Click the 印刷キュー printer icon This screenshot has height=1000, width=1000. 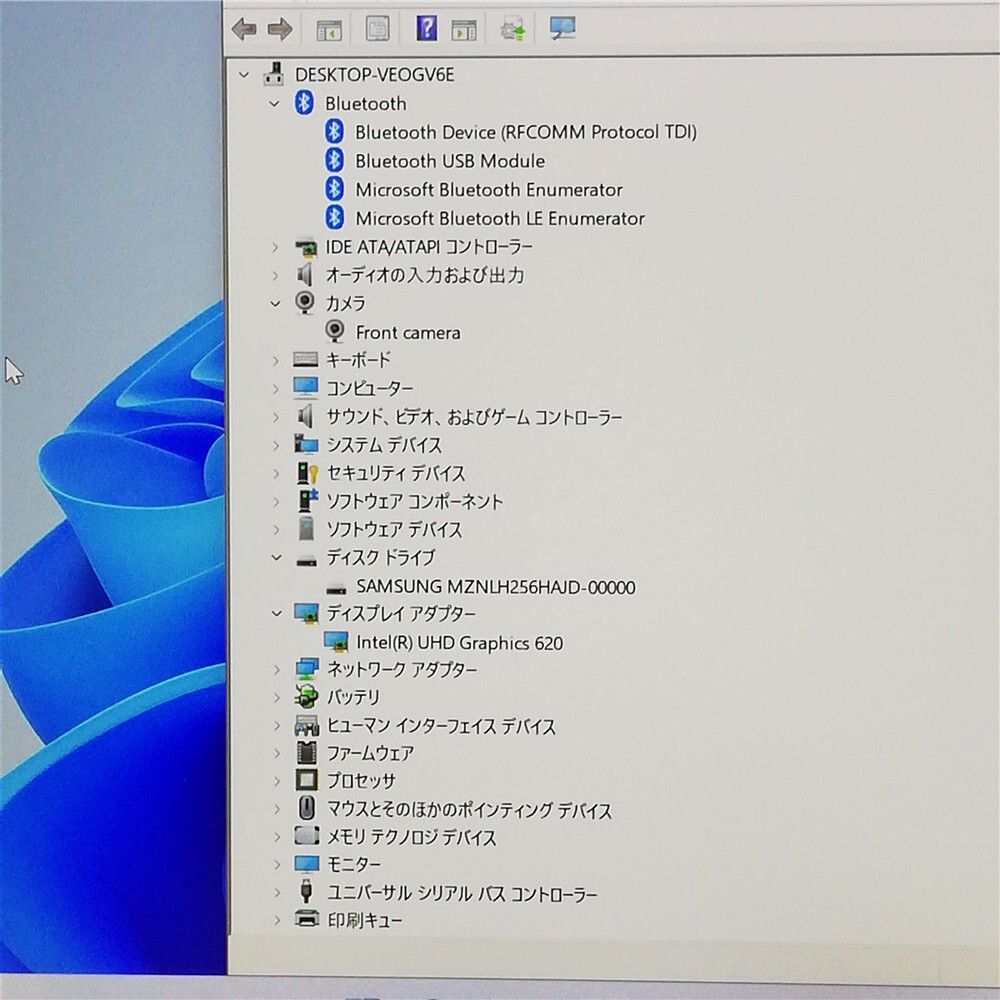(307, 919)
